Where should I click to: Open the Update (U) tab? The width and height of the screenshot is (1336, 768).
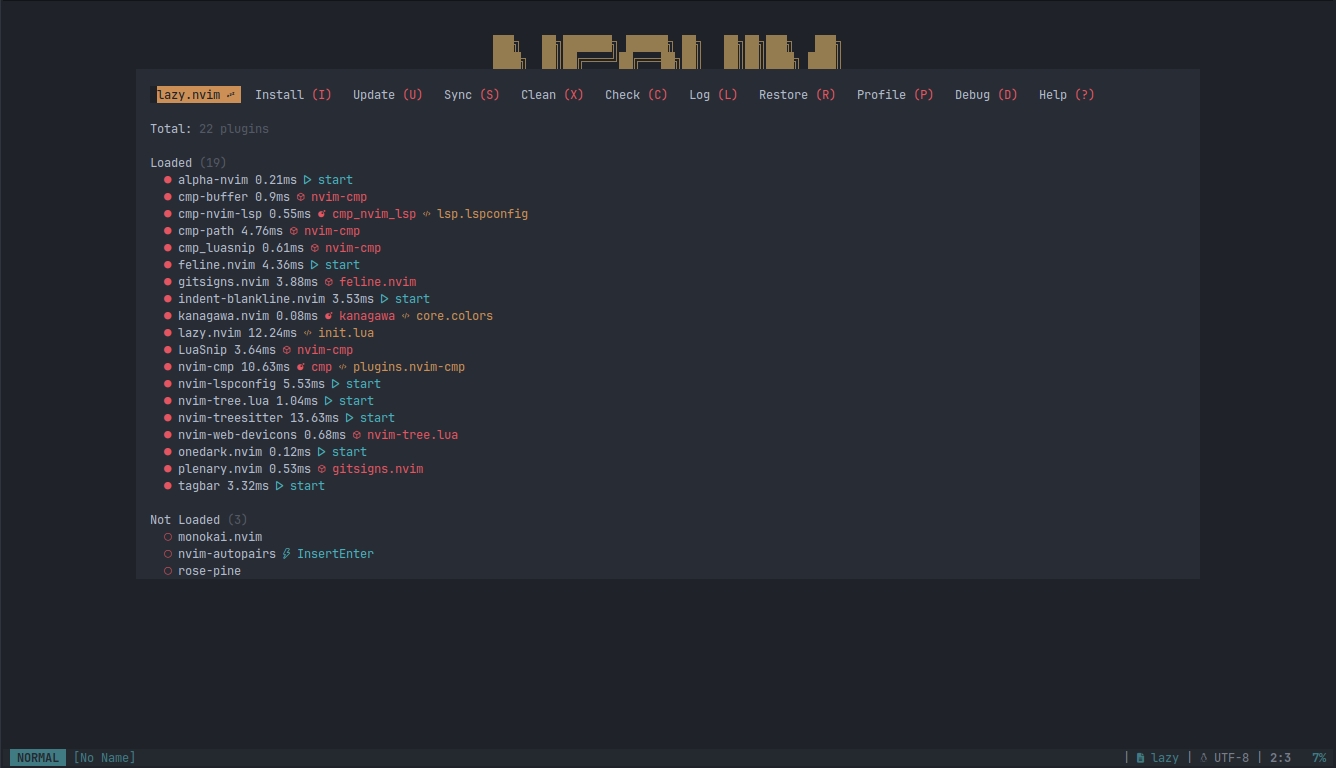tap(388, 95)
